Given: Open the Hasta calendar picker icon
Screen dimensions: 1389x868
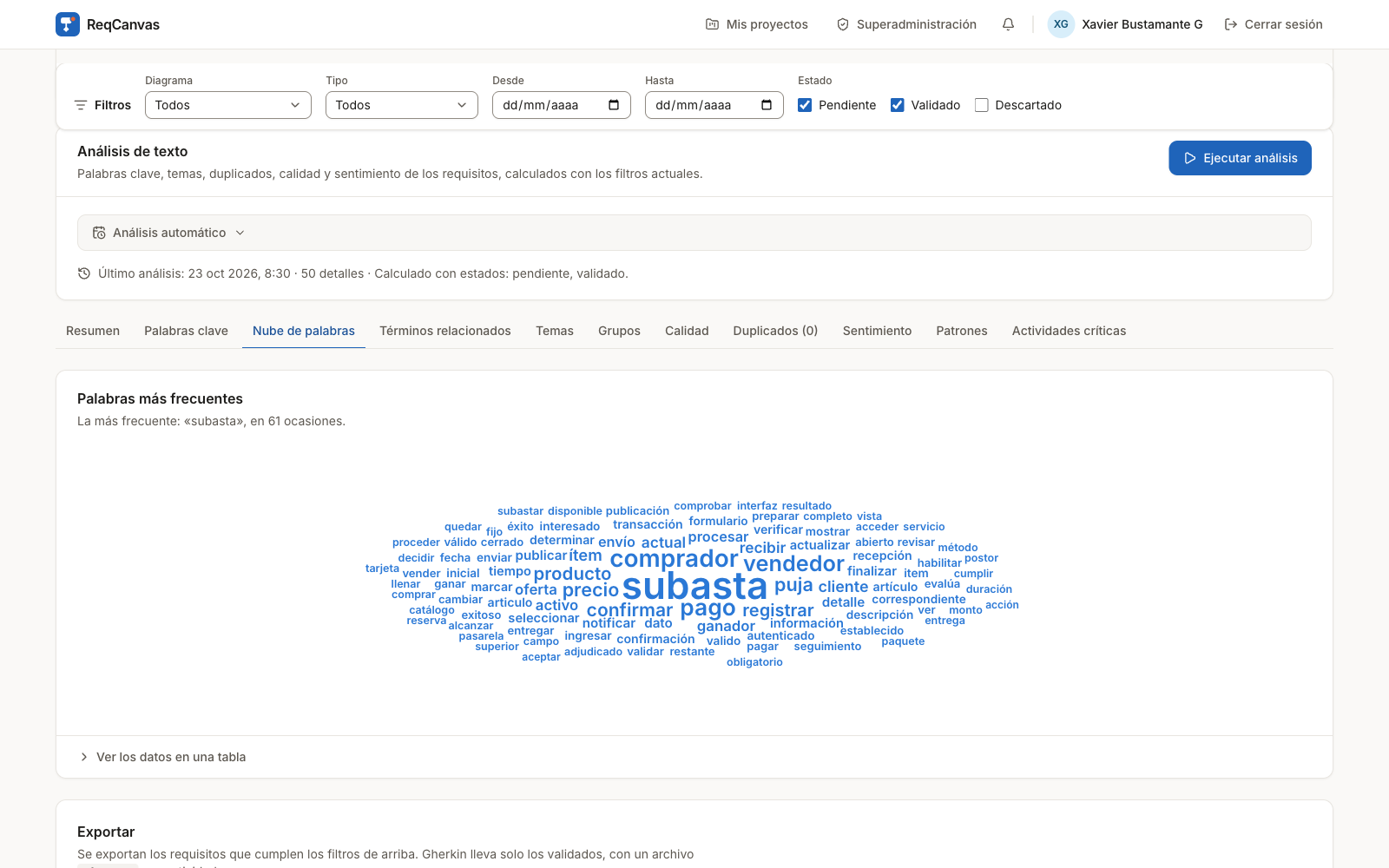Looking at the screenshot, I should (x=767, y=105).
